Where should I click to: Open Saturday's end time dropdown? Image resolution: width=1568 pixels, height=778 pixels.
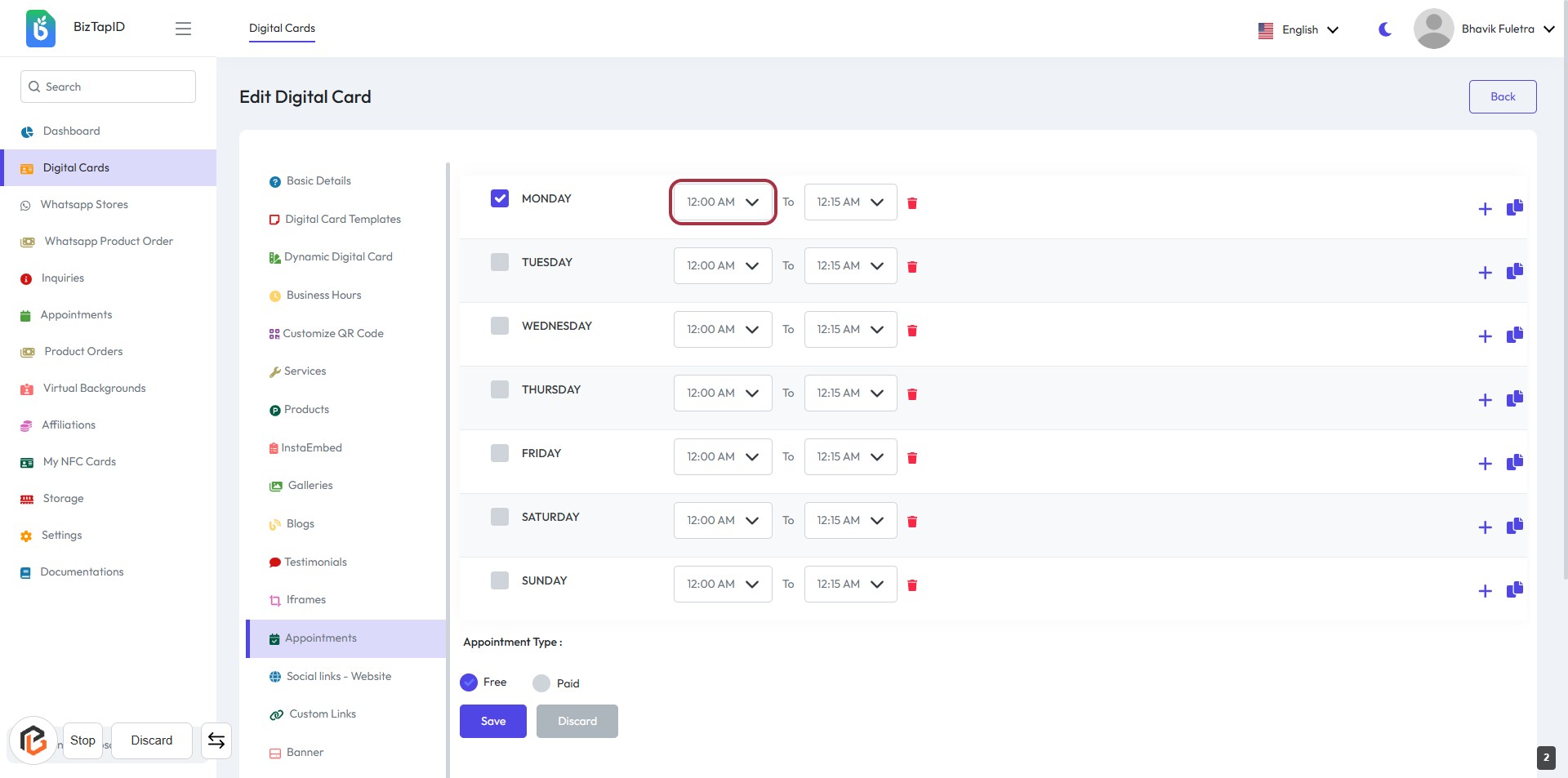tap(850, 520)
